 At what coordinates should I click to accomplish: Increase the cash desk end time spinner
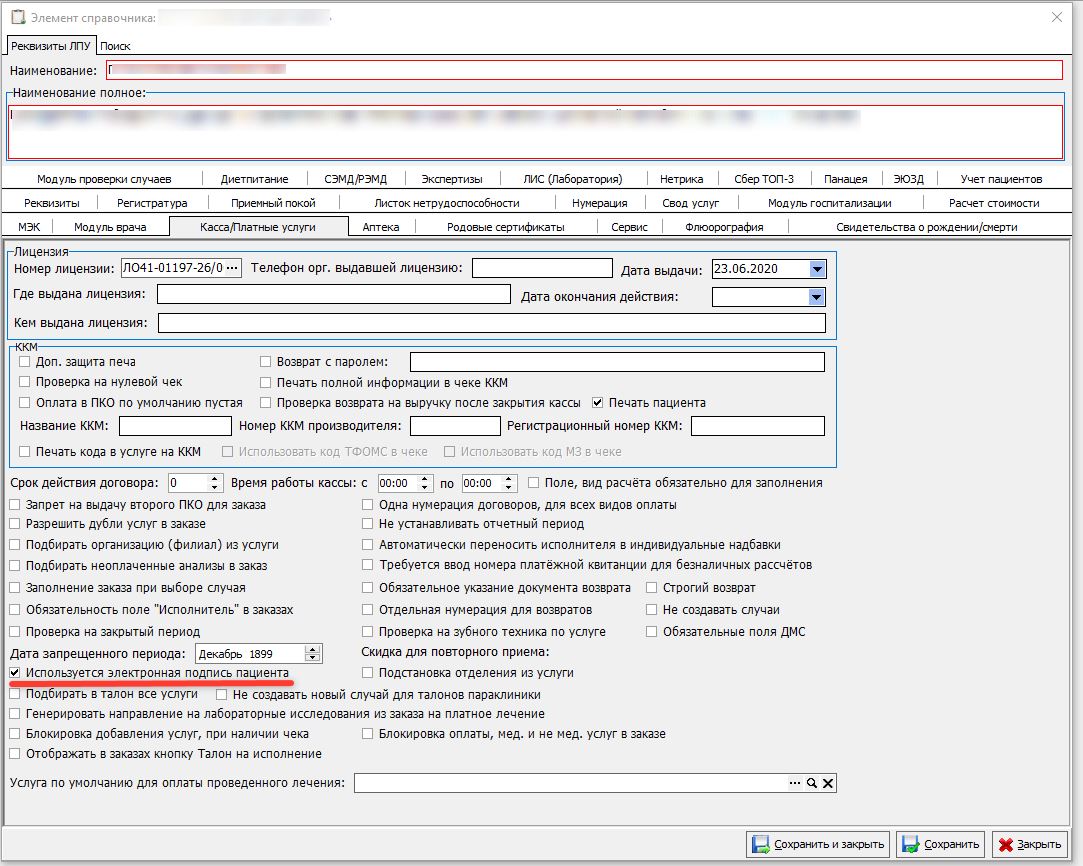coord(509,479)
